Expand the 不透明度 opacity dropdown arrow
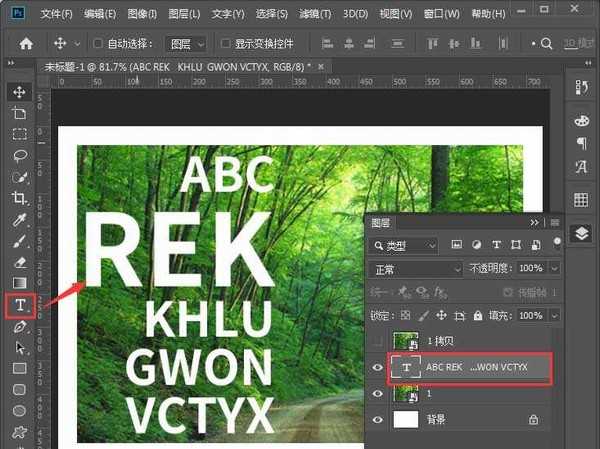The height and width of the screenshot is (449, 600). click(555, 269)
